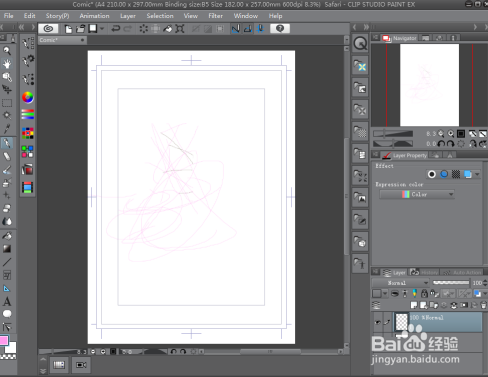
Task: Open the Color Wheel palette
Action: tap(28, 97)
